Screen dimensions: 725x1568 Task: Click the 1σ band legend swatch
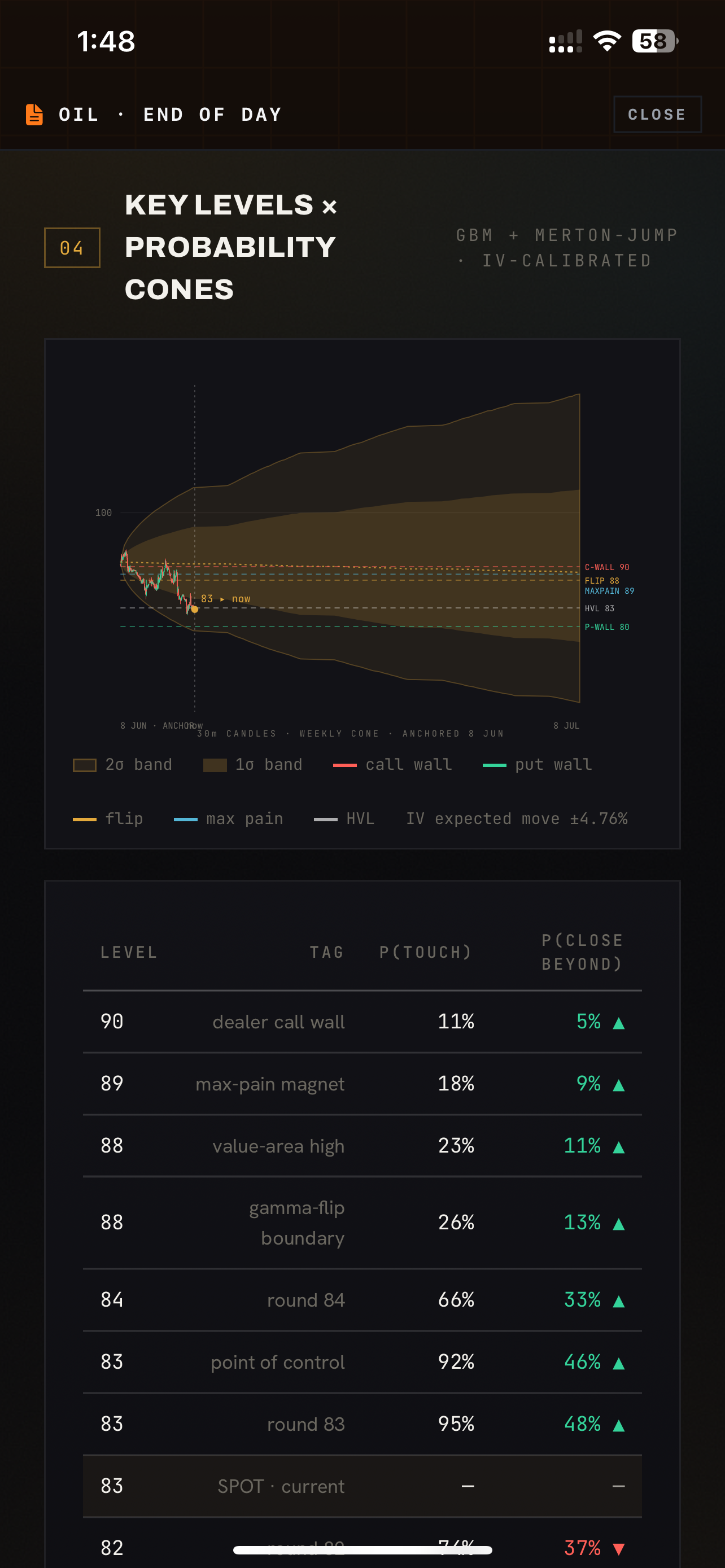click(215, 765)
